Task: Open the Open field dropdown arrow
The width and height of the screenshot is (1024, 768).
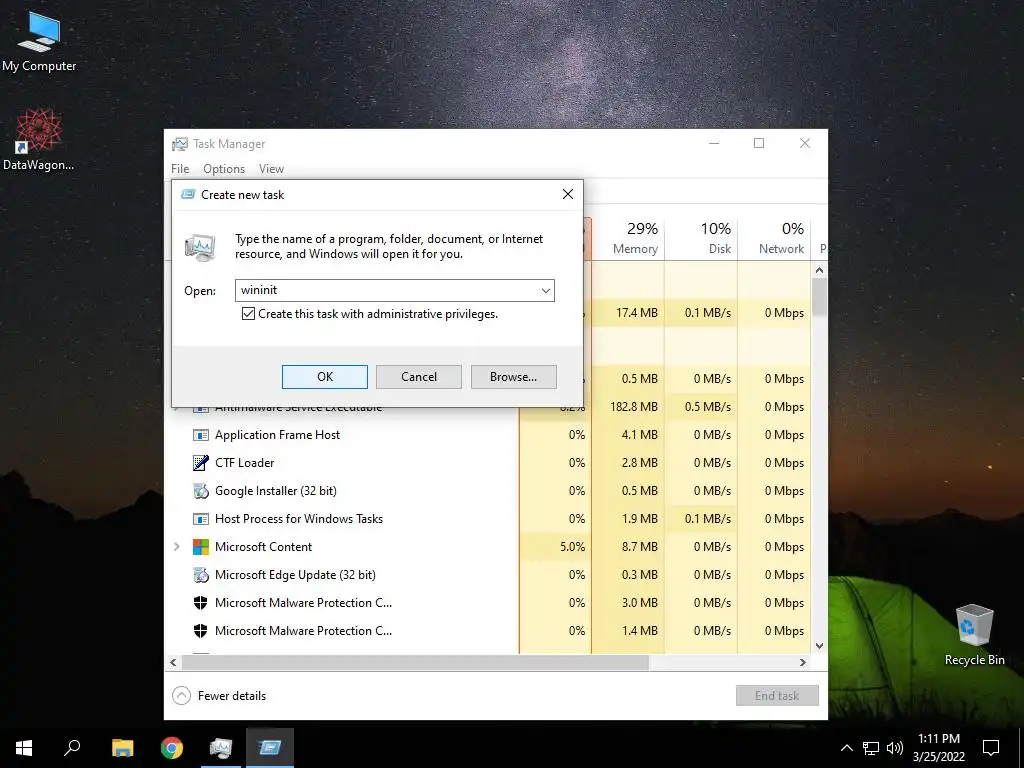Action: [545, 291]
